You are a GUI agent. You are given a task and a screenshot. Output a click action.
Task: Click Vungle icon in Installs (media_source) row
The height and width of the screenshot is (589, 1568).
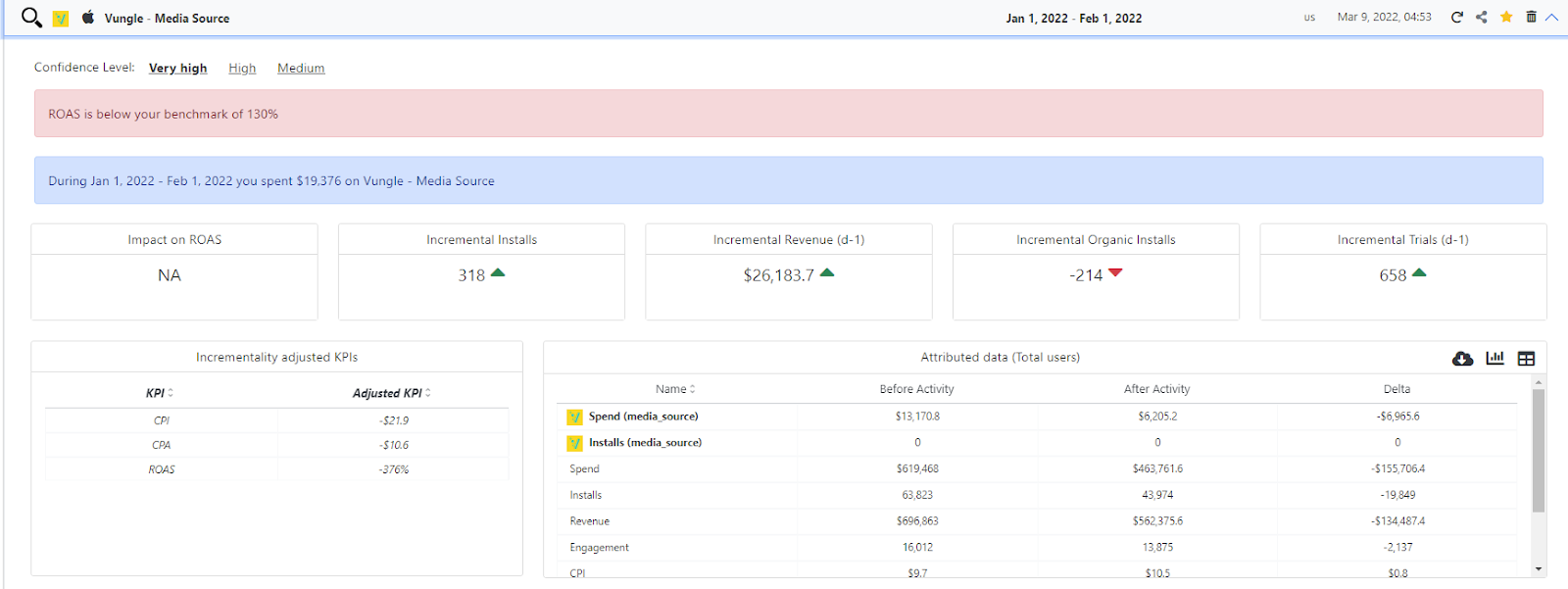(575, 444)
